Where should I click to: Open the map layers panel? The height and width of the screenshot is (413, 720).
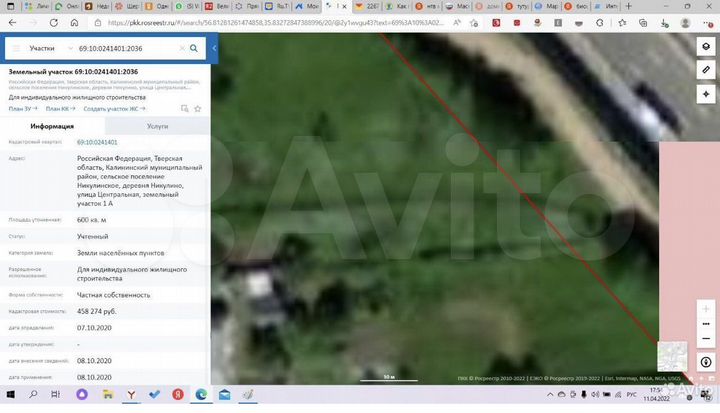point(706,48)
